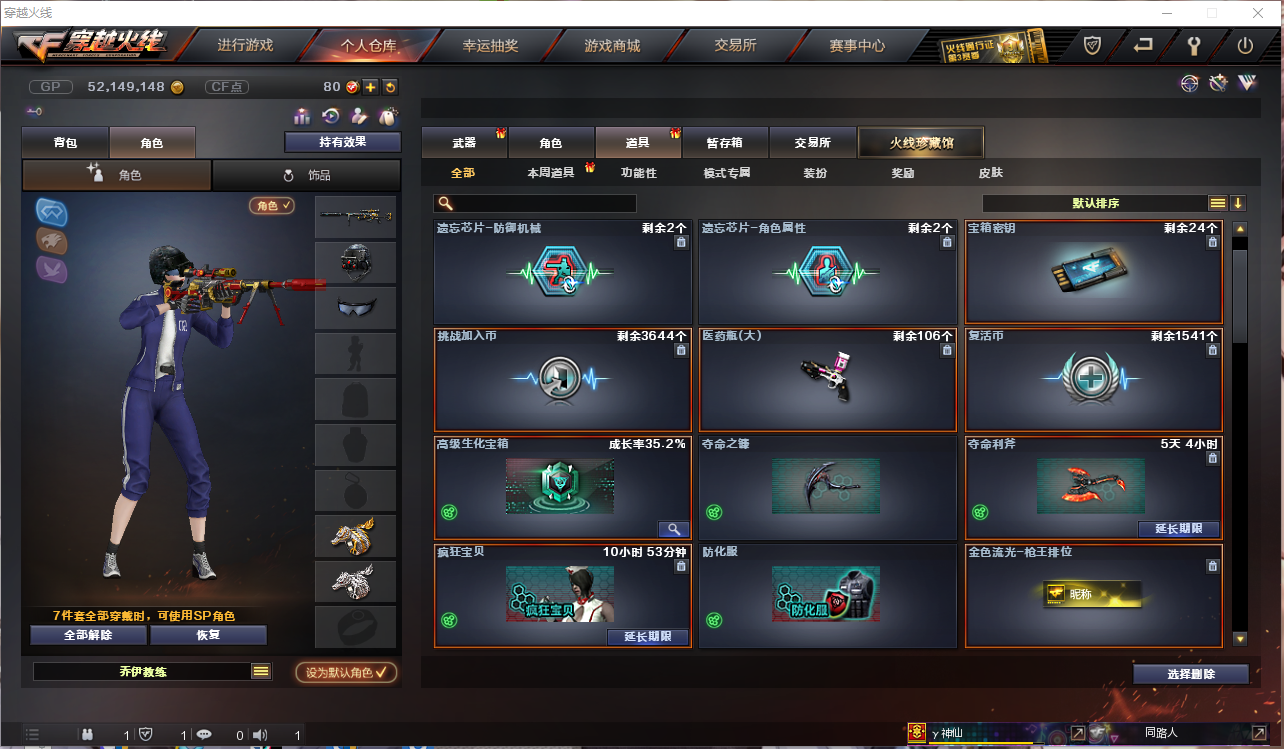The height and width of the screenshot is (749, 1284).
Task: Expand the 乔伊教练 character list menu
Action: 260,672
